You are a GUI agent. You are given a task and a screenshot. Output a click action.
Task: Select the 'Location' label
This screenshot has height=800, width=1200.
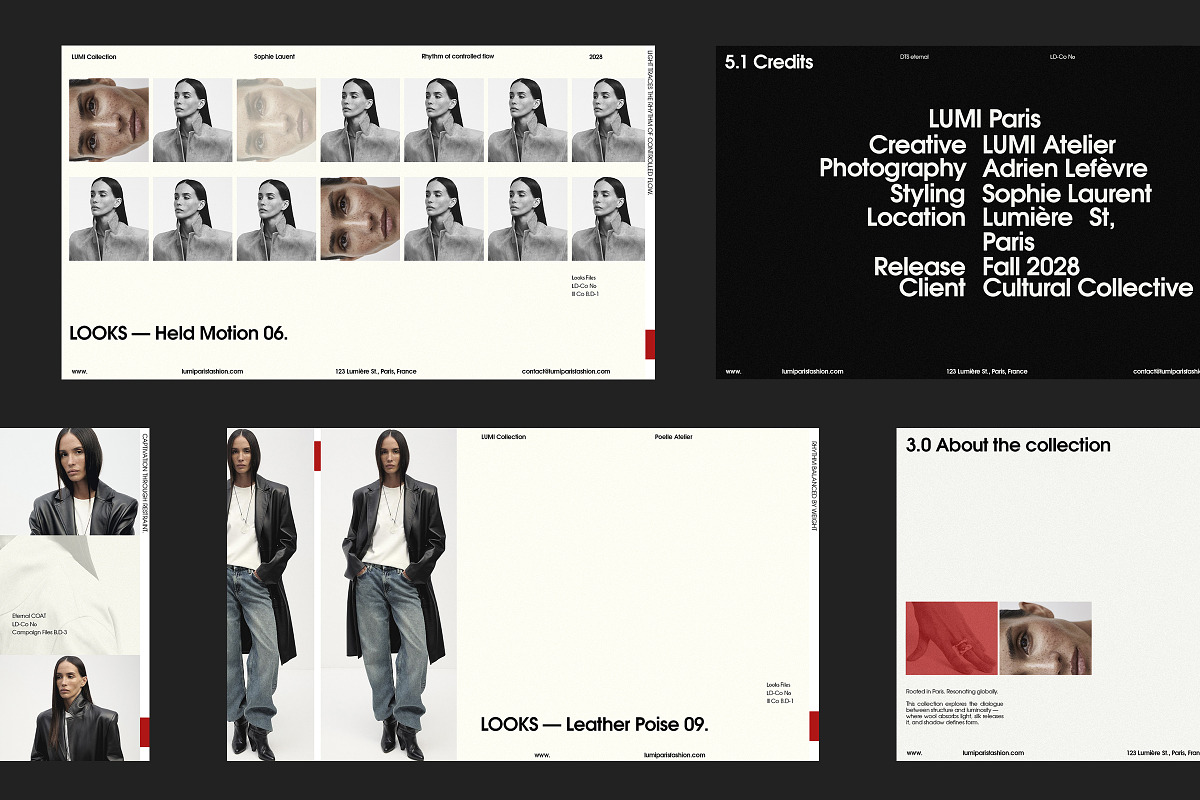click(x=916, y=217)
